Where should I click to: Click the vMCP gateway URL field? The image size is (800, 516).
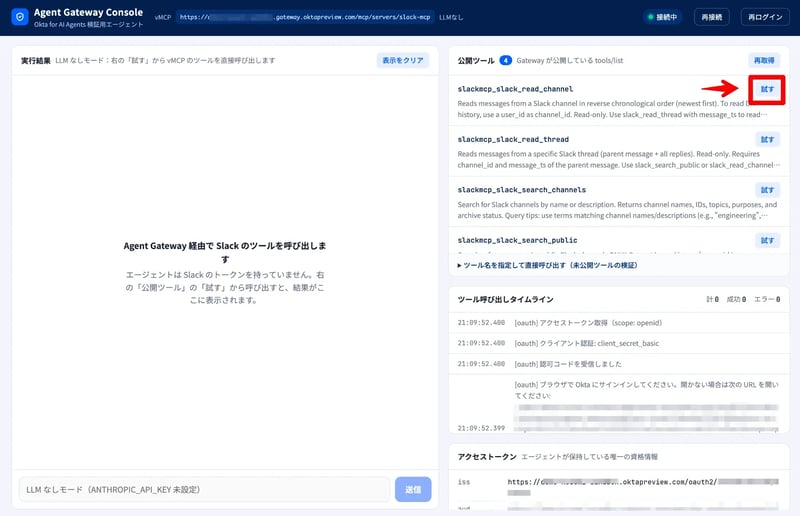305,17
